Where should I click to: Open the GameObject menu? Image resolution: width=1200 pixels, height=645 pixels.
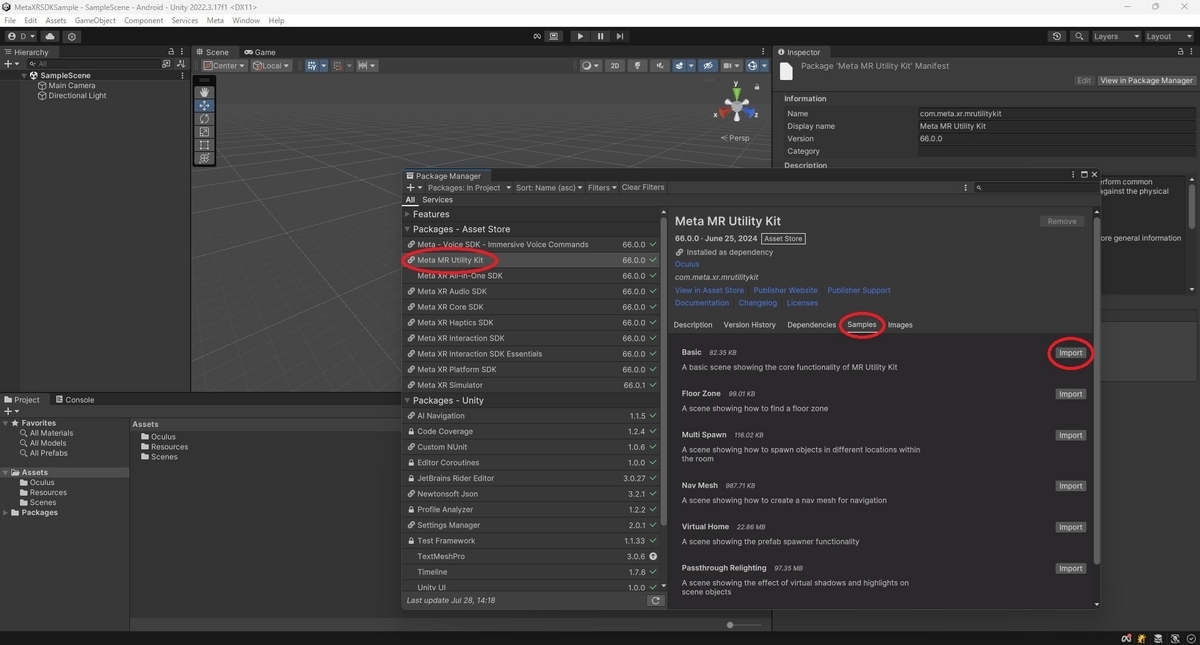pos(95,20)
